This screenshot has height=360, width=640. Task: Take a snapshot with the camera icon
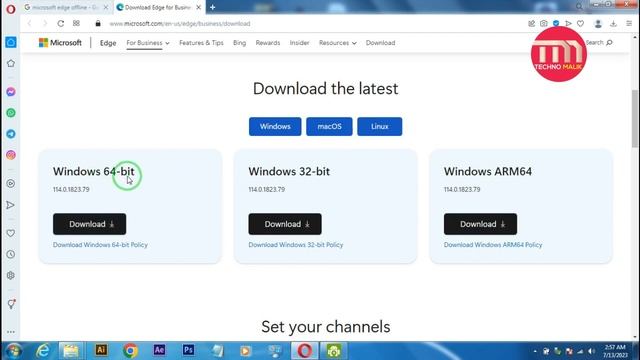coord(544,24)
